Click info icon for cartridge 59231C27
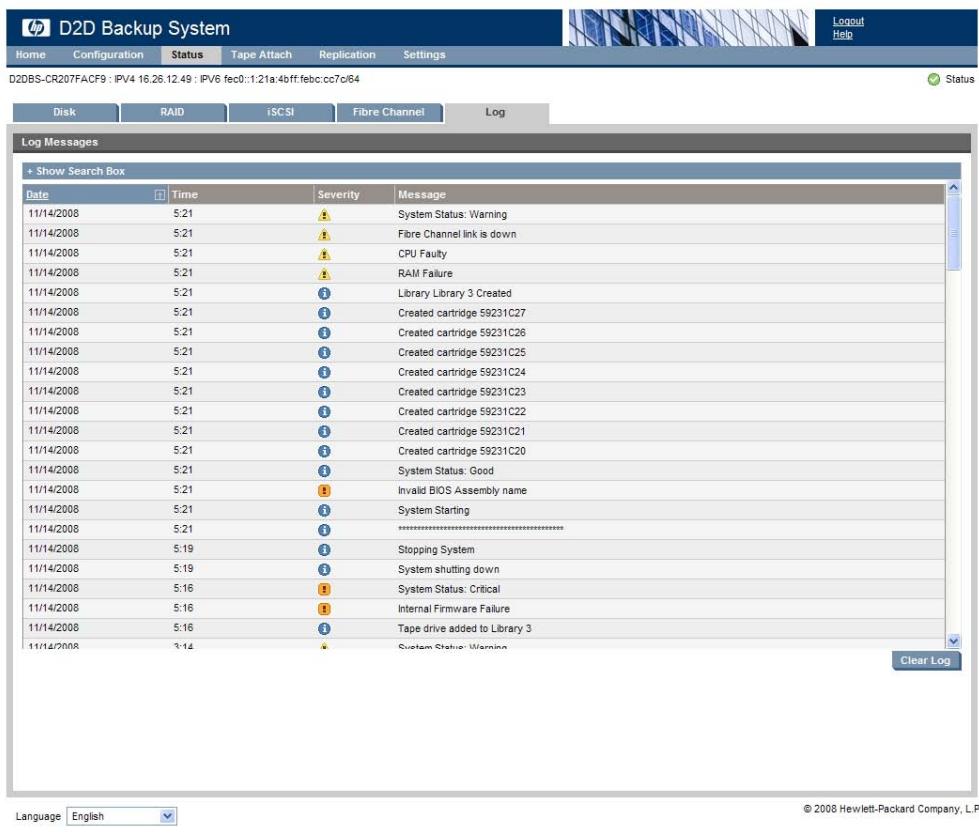This screenshot has width=979, height=834. coord(324,313)
